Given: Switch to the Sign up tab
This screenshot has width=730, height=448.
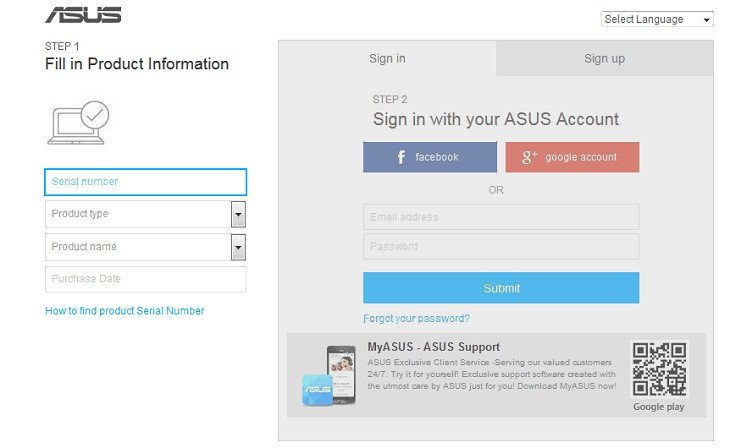Looking at the screenshot, I should click(x=604, y=59).
